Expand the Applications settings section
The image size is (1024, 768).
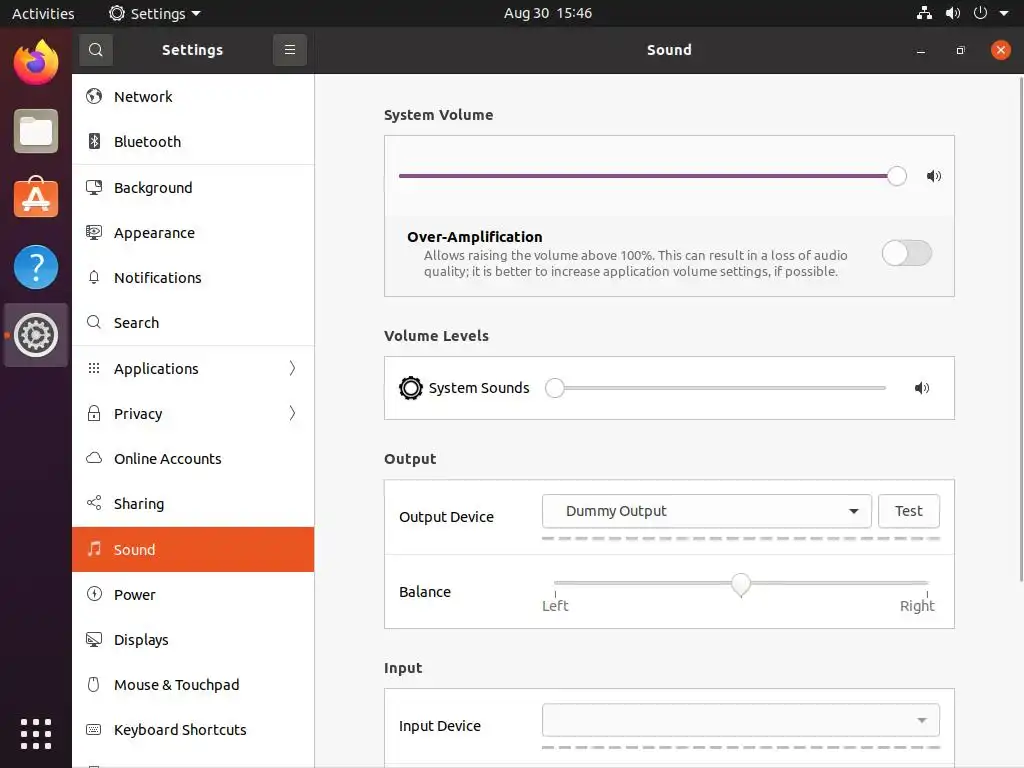point(193,368)
